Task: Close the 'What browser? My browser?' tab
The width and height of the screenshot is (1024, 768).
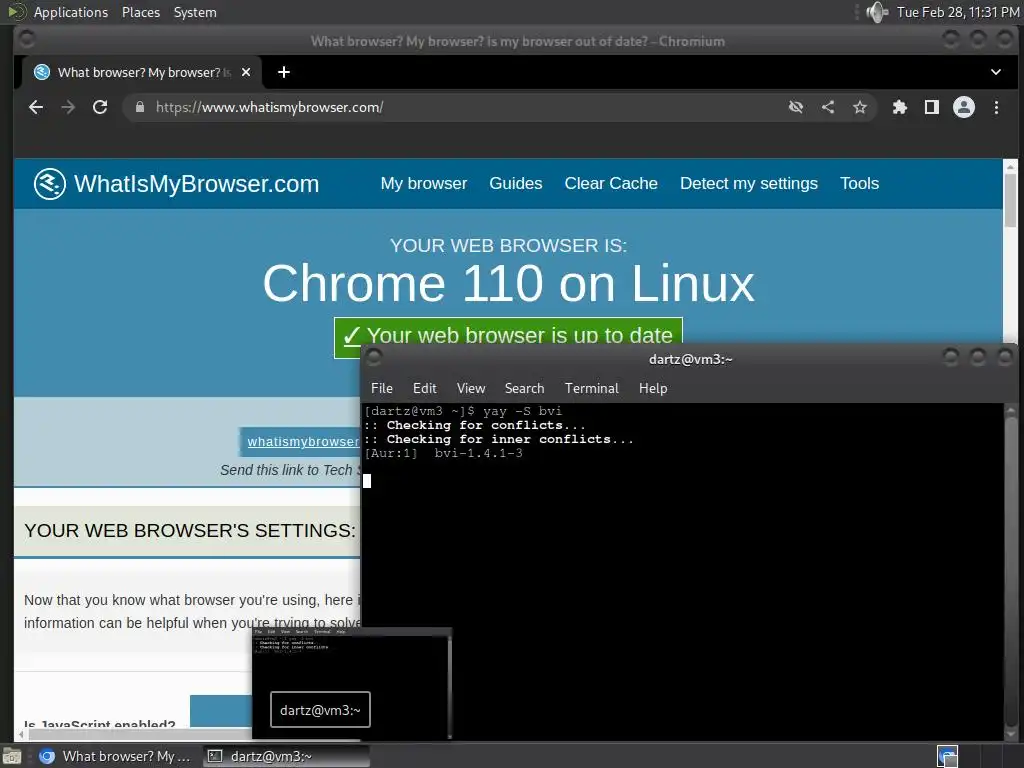Action: coord(246,72)
